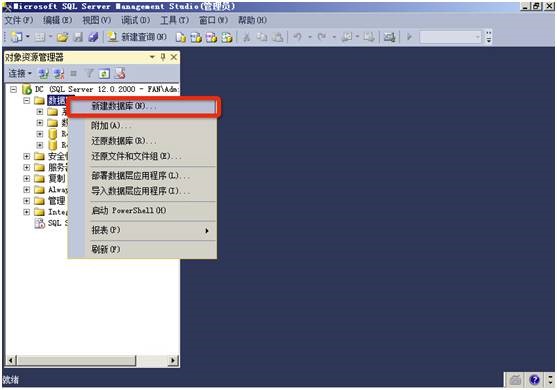Open the 连接 (Connect) dropdown in Object Explorer

(20, 74)
